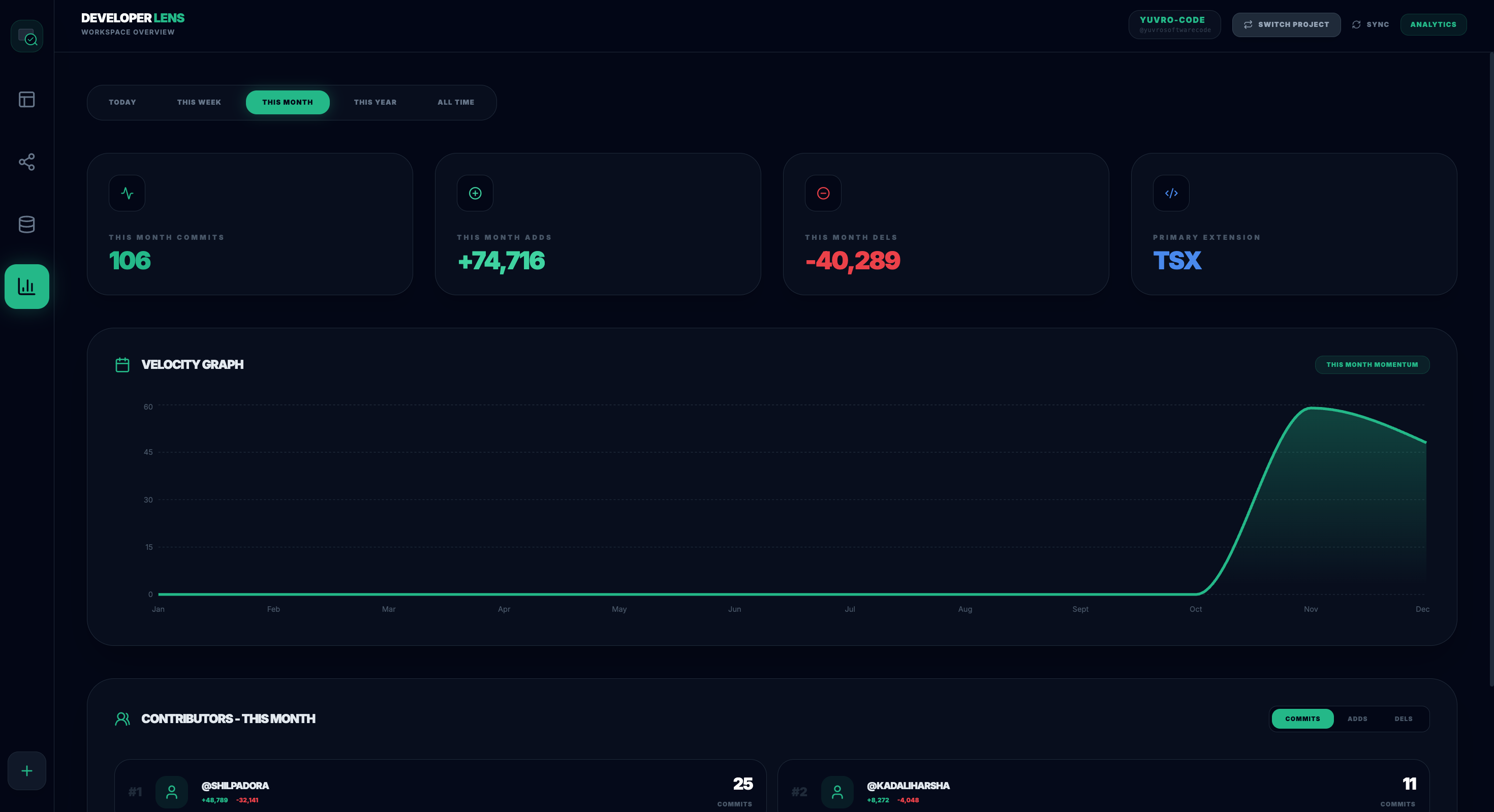Select Commits contributors ranking toggle

click(1302, 719)
